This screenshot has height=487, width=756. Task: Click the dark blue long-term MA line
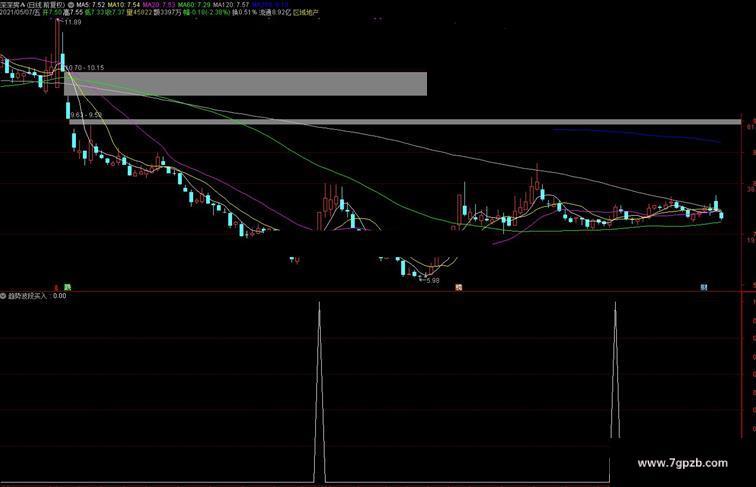(x=636, y=135)
